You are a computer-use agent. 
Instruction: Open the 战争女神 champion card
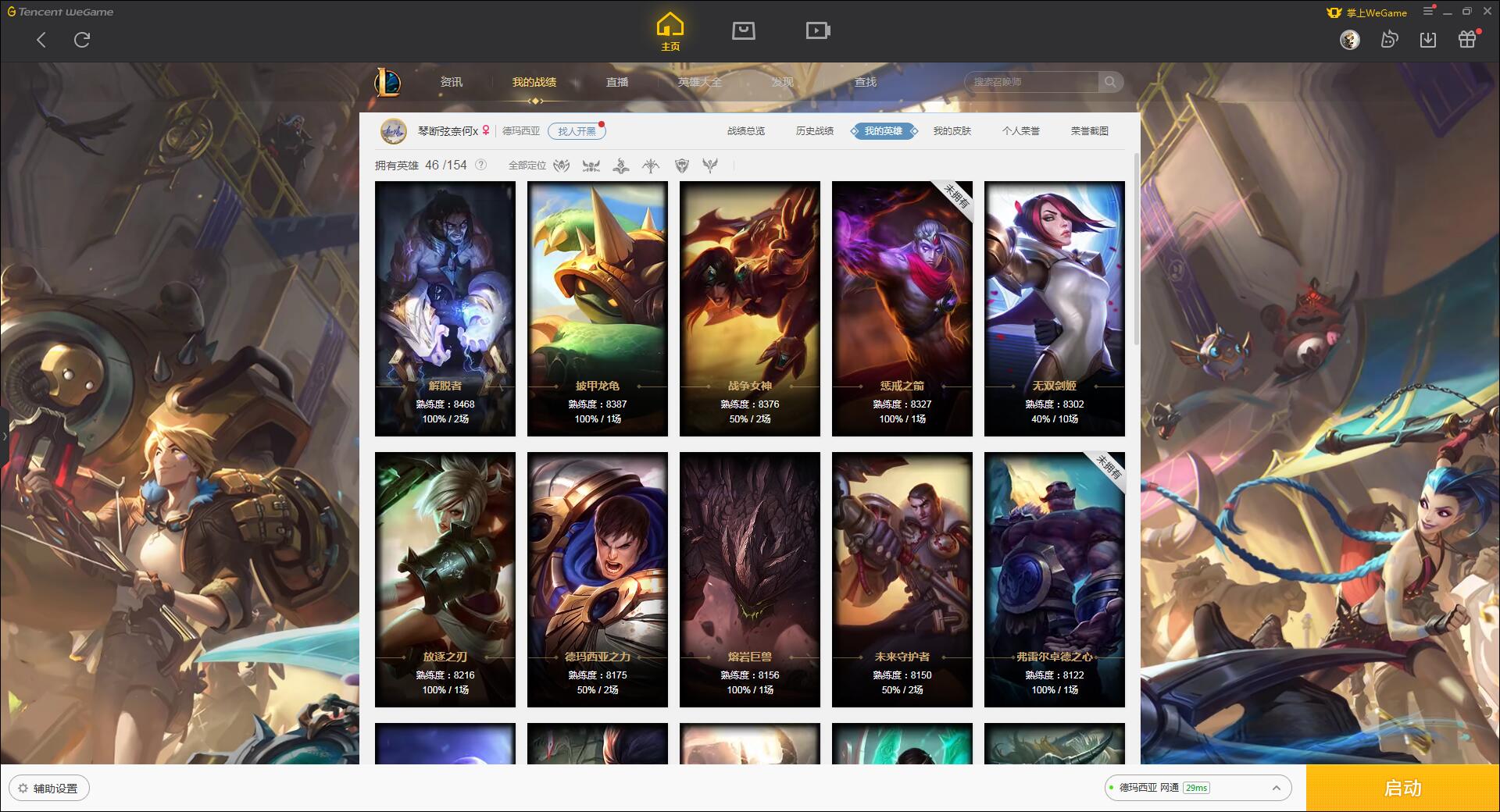pos(750,308)
